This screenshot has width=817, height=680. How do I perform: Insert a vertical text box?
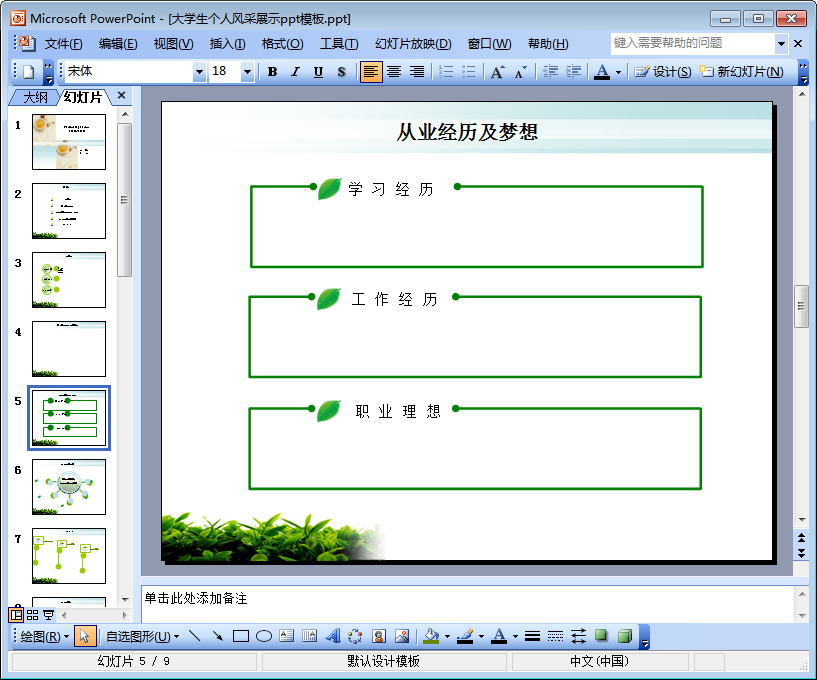click(x=310, y=636)
